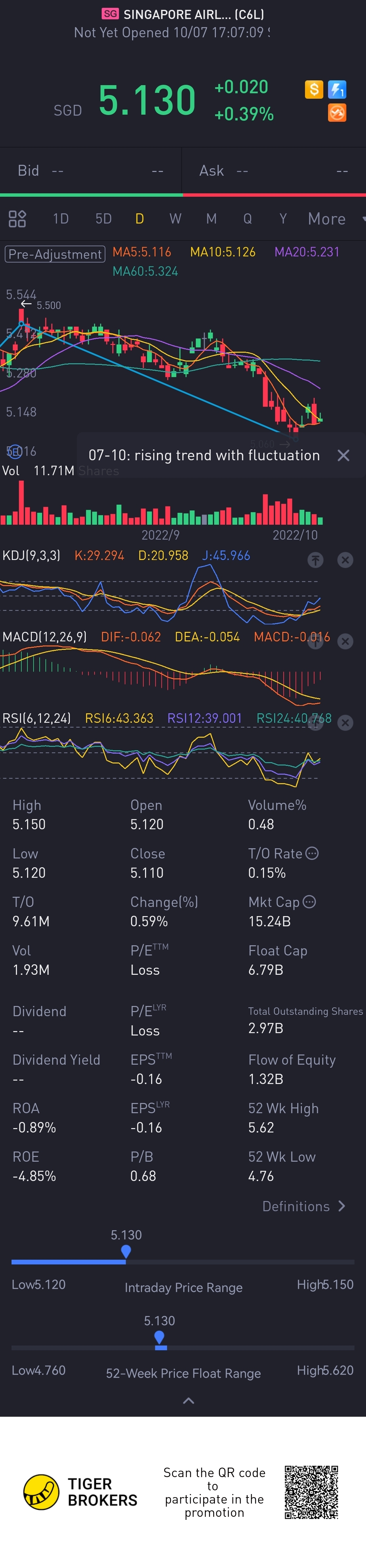Tap the MA60:5.324 label
366x1568 pixels.
[x=145, y=271]
